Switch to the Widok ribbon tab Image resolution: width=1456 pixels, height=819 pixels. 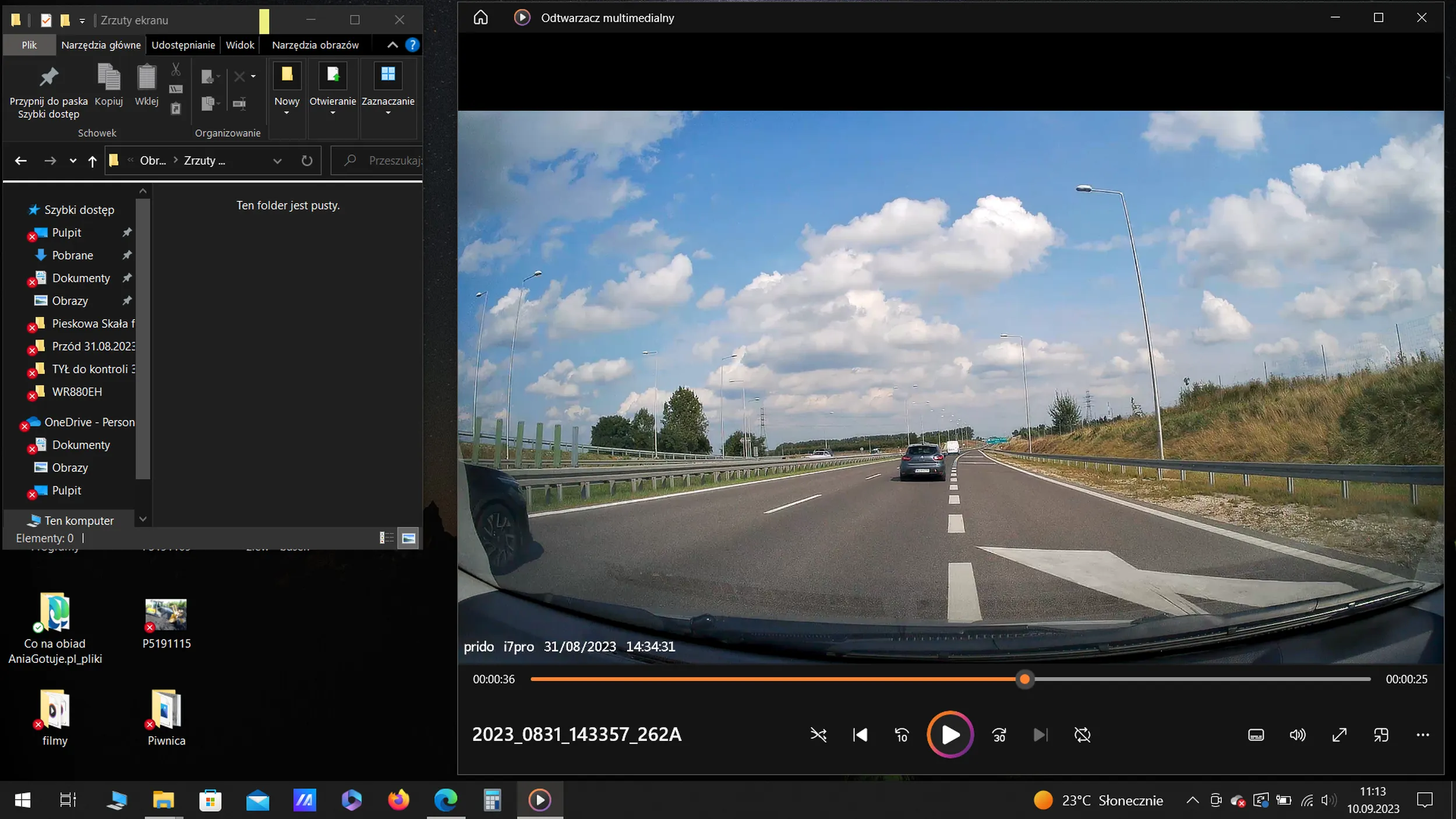(x=239, y=44)
